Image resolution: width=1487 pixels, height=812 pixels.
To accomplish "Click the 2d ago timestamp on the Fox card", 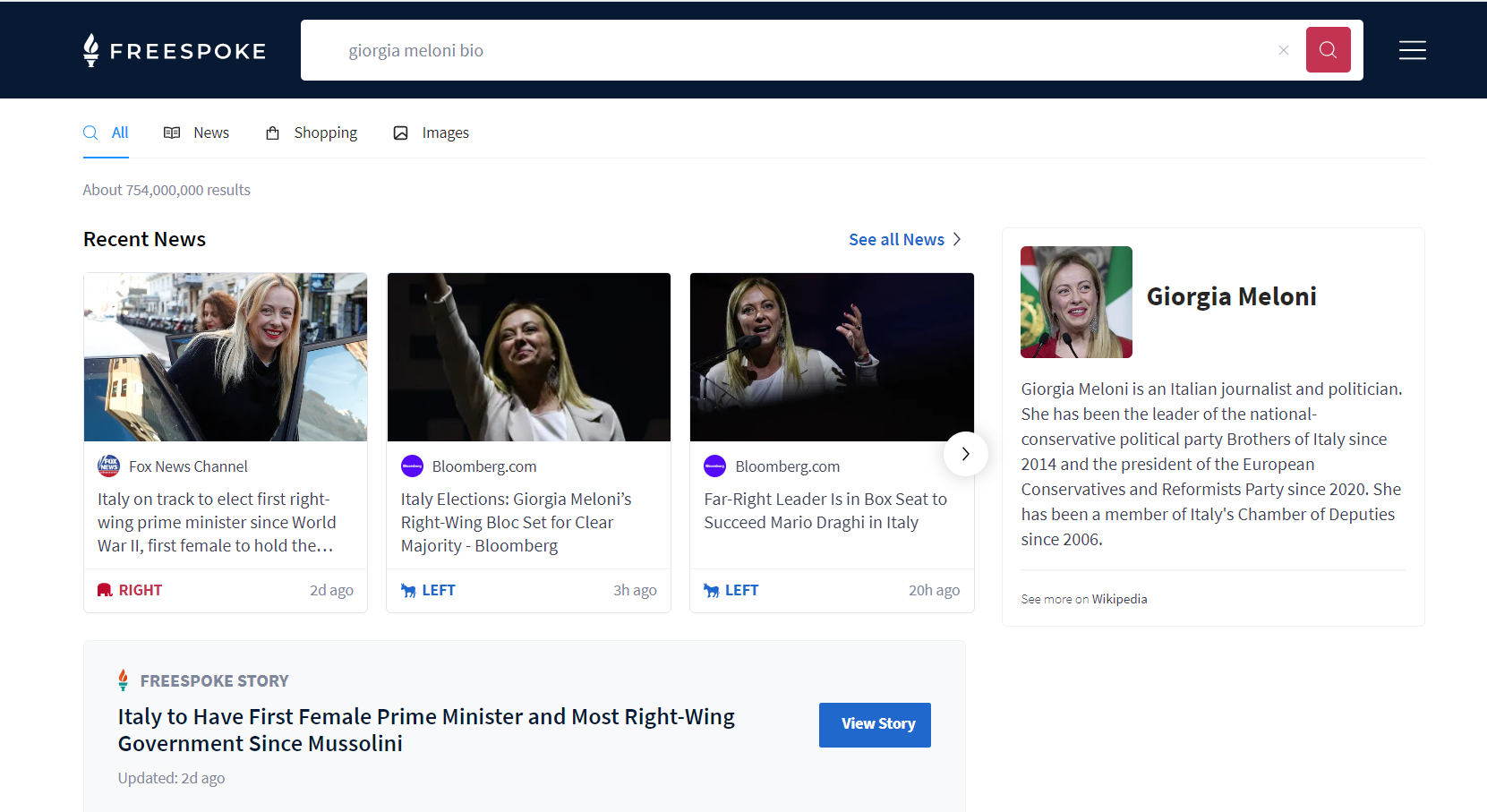I will [331, 590].
